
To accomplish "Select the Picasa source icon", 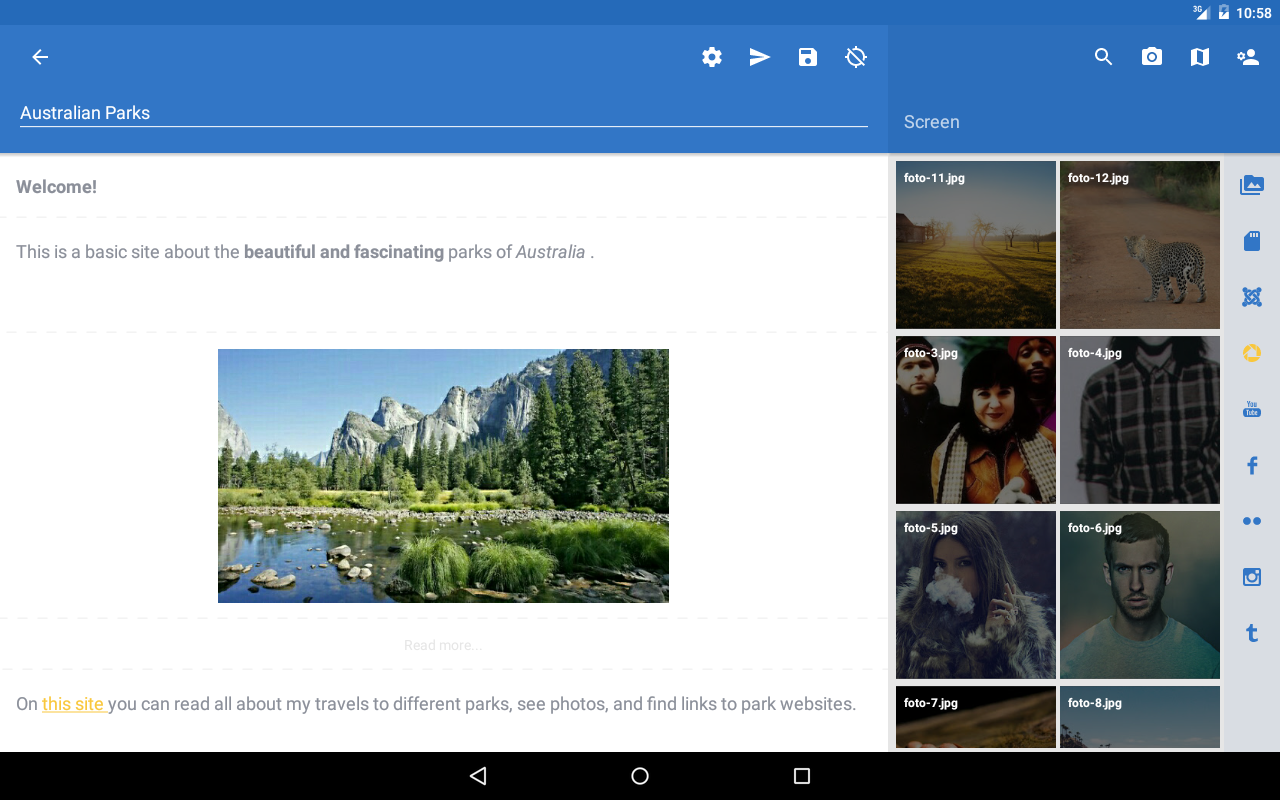I will 1252,353.
